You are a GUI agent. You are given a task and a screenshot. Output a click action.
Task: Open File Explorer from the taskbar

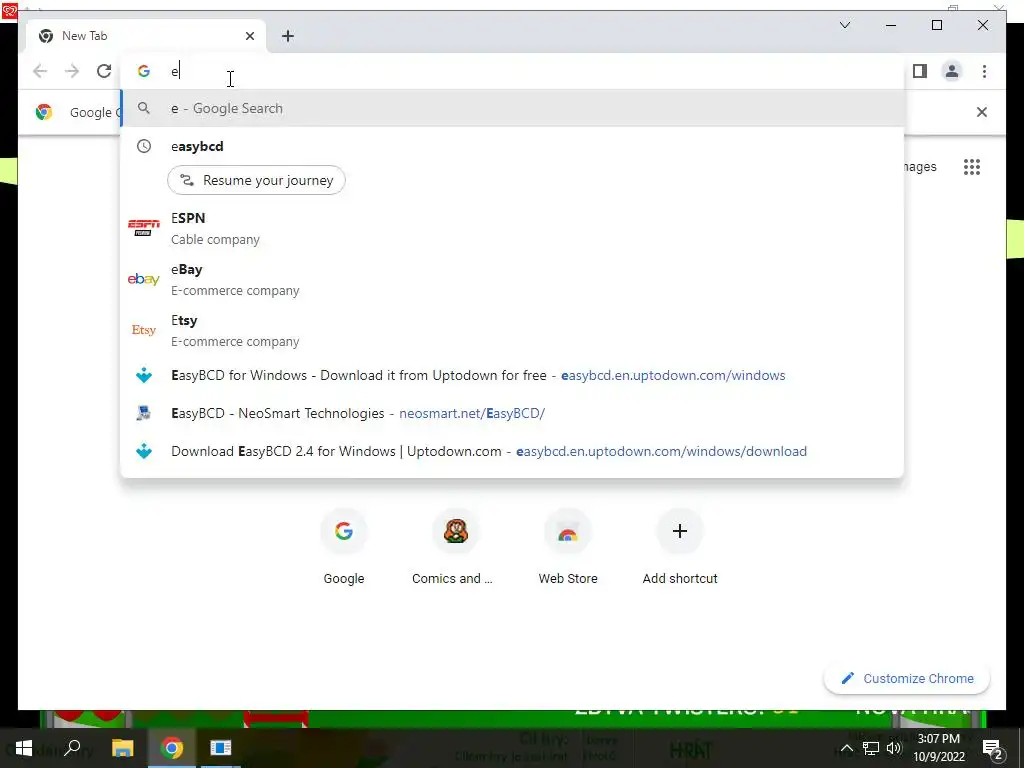click(123, 748)
